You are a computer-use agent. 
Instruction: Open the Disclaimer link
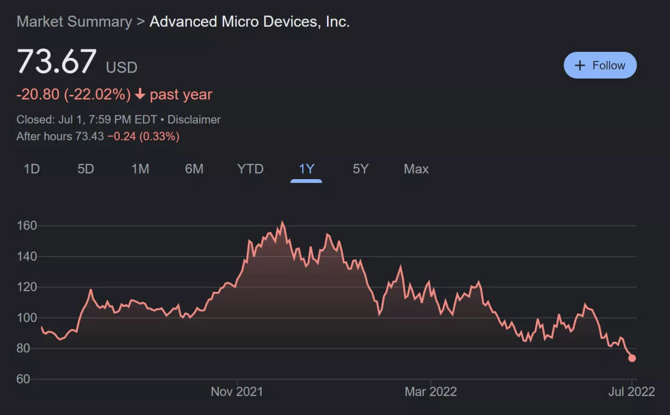[194, 120]
